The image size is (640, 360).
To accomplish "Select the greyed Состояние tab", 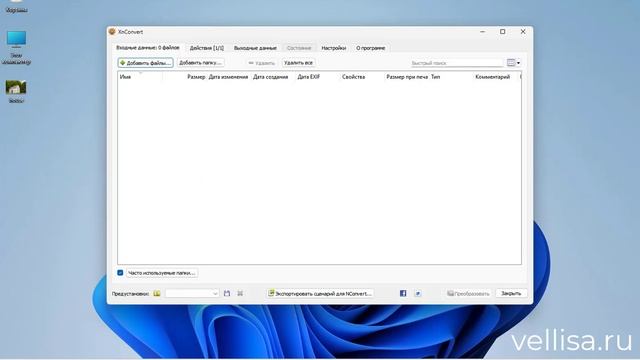I will [x=299, y=48].
